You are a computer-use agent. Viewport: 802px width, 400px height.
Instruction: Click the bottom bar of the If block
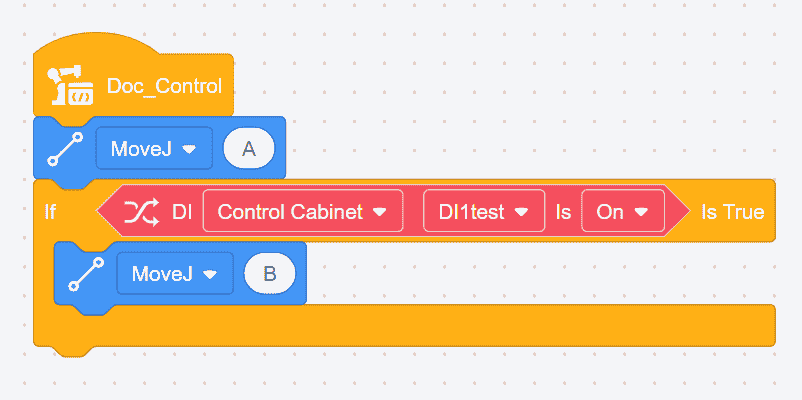pyautogui.click(x=400, y=325)
